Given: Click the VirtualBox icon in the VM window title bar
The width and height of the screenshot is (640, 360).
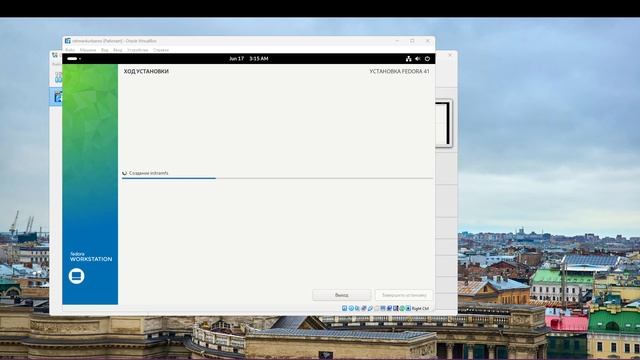Looking at the screenshot, I should coord(68,41).
